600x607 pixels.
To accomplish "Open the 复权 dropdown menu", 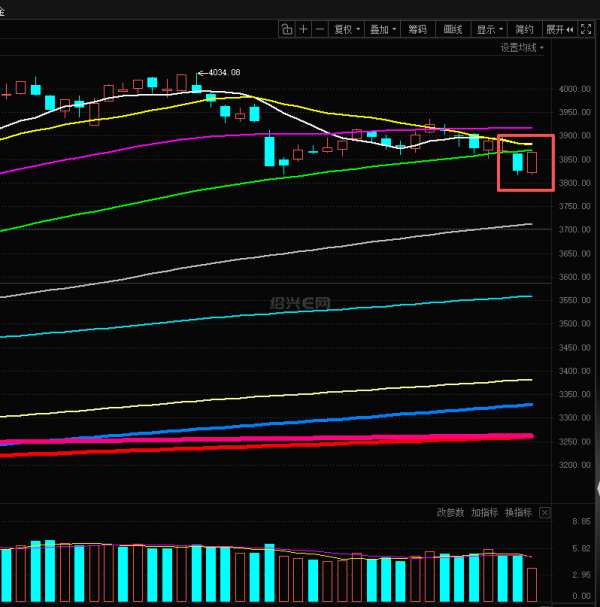I will (x=347, y=29).
